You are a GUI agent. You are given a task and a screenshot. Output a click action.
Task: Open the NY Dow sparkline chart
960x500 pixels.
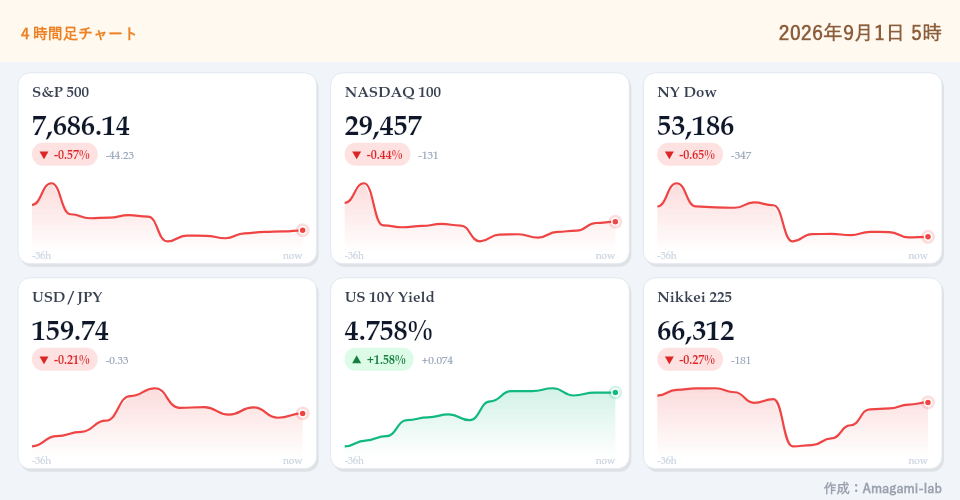pos(793,214)
